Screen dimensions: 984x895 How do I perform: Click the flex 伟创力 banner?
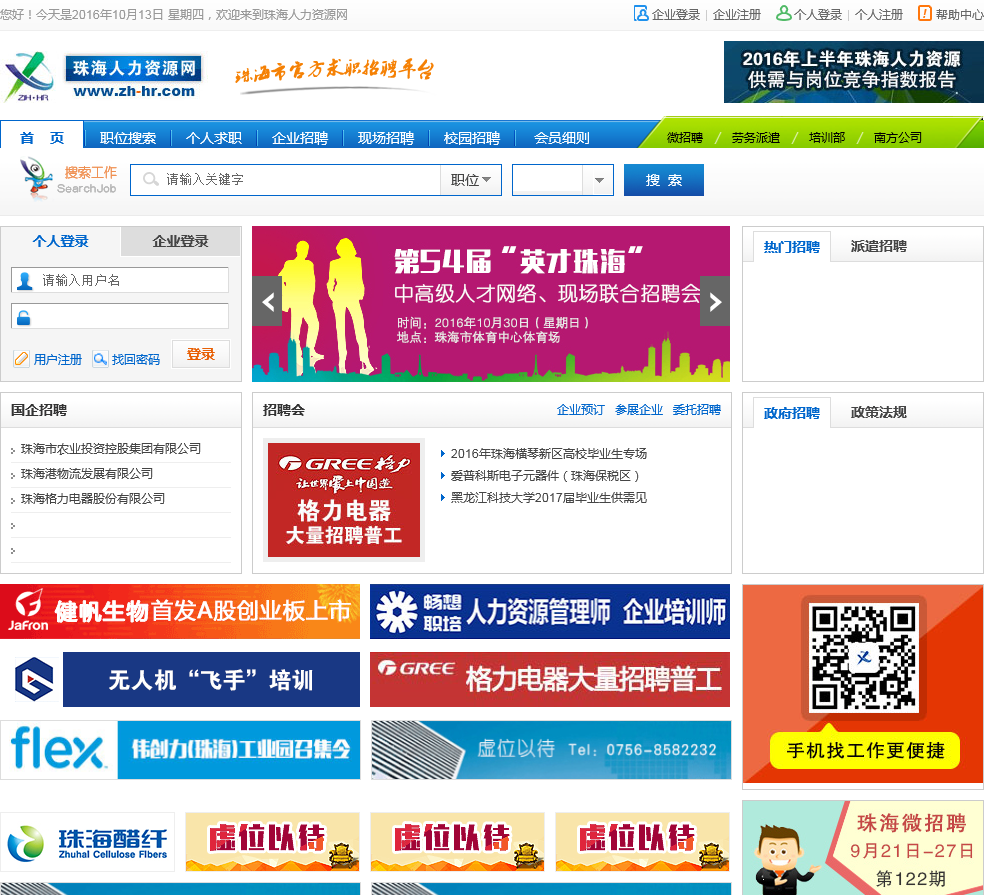click(180, 749)
